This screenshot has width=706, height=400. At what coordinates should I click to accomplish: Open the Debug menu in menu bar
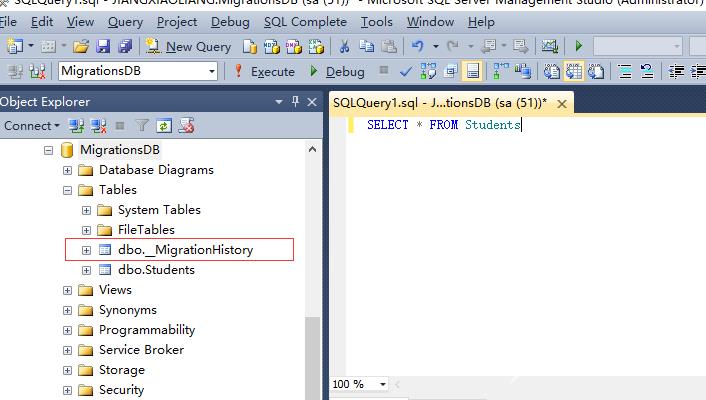(x=230, y=22)
